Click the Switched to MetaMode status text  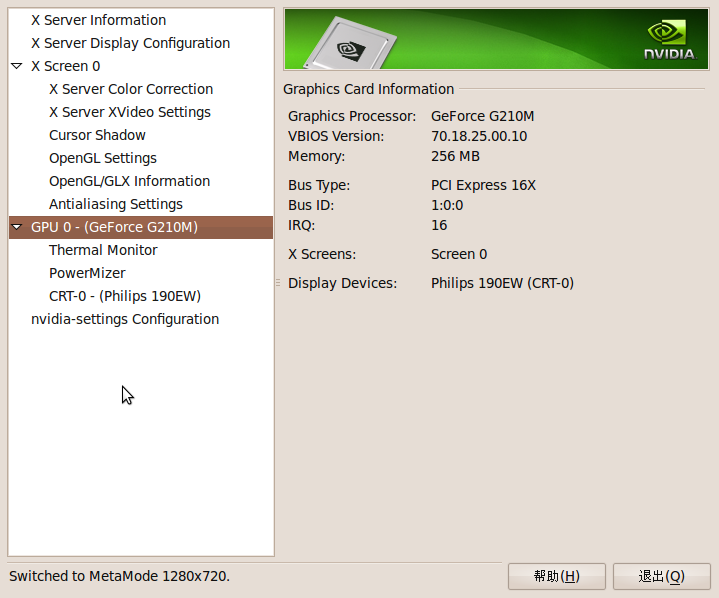pyautogui.click(x=119, y=576)
